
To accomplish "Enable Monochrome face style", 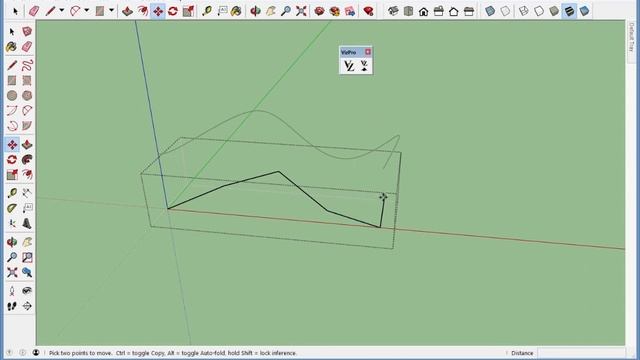I will pyautogui.click(x=584, y=11).
